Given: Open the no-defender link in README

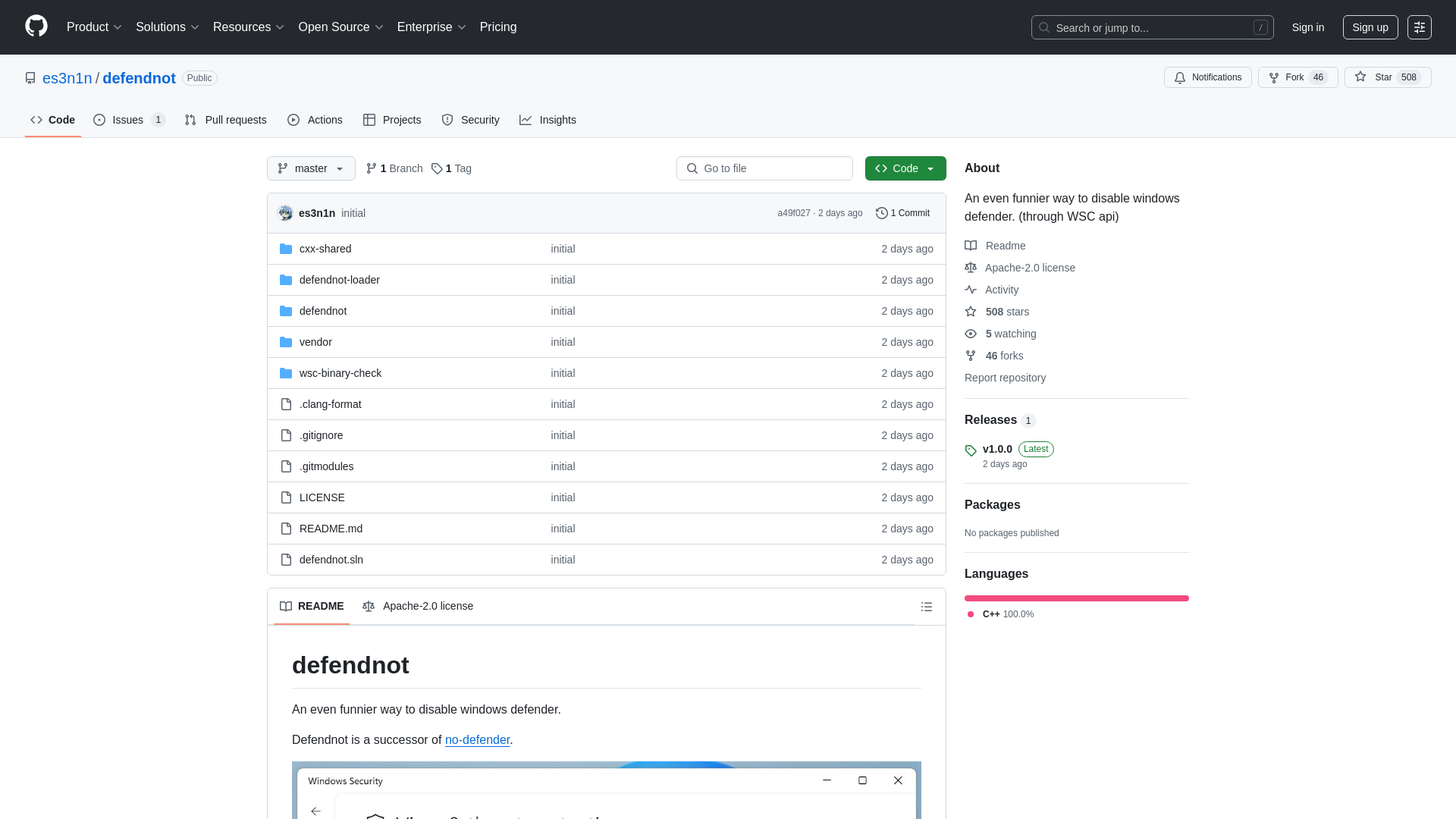Looking at the screenshot, I should (x=477, y=739).
